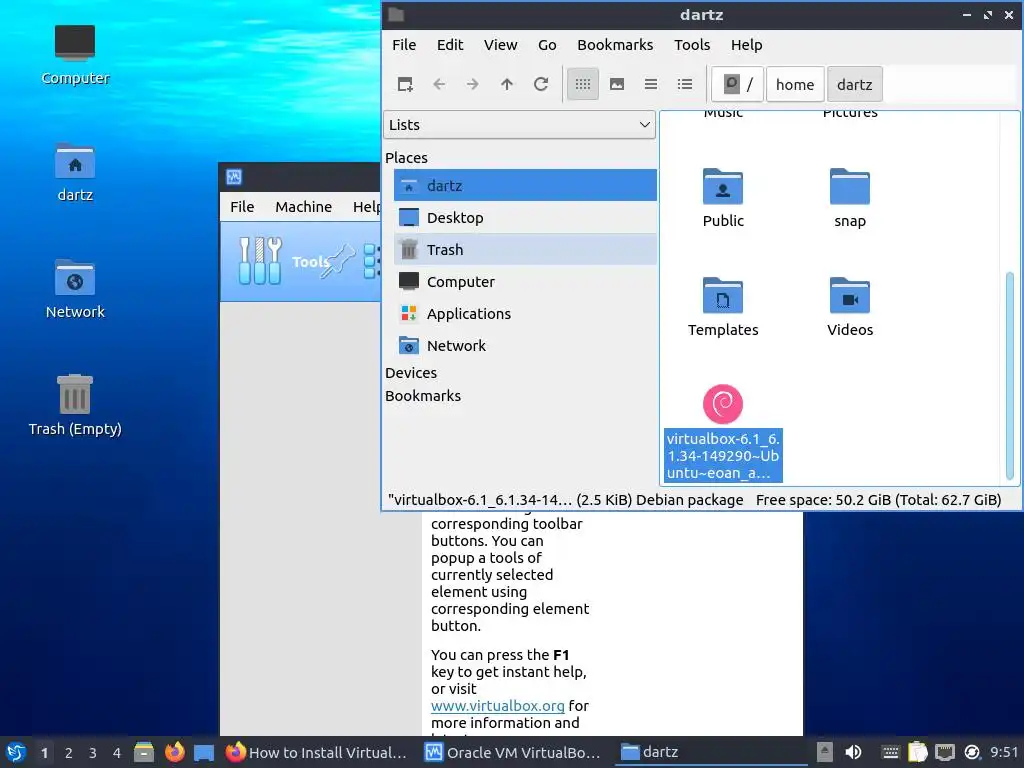1024x768 pixels.
Task: Open the www.virtualbox.org link
Action: [497, 706]
